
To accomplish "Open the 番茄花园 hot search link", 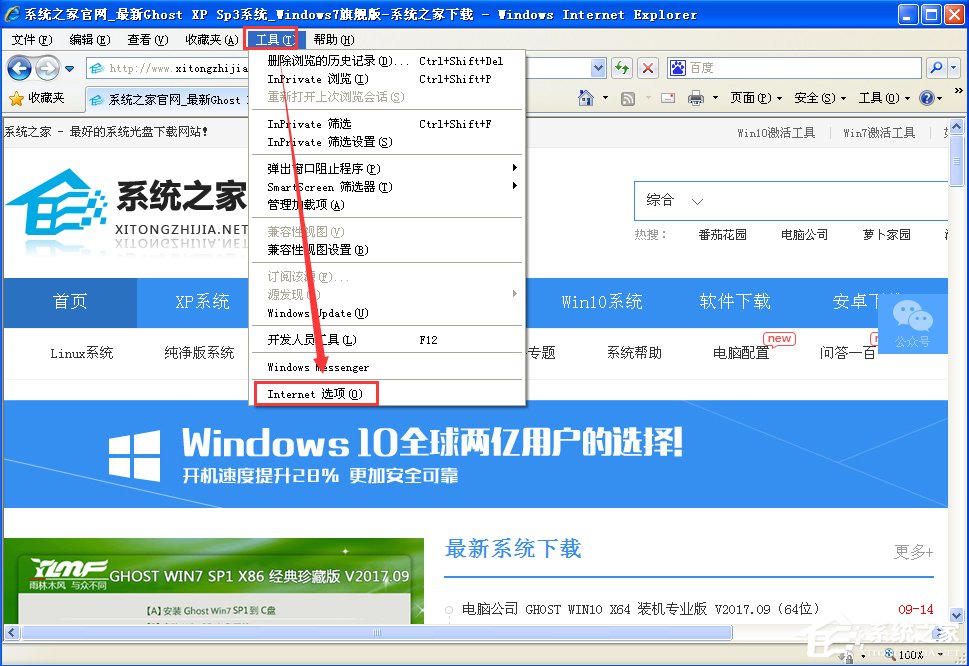I will [723, 234].
